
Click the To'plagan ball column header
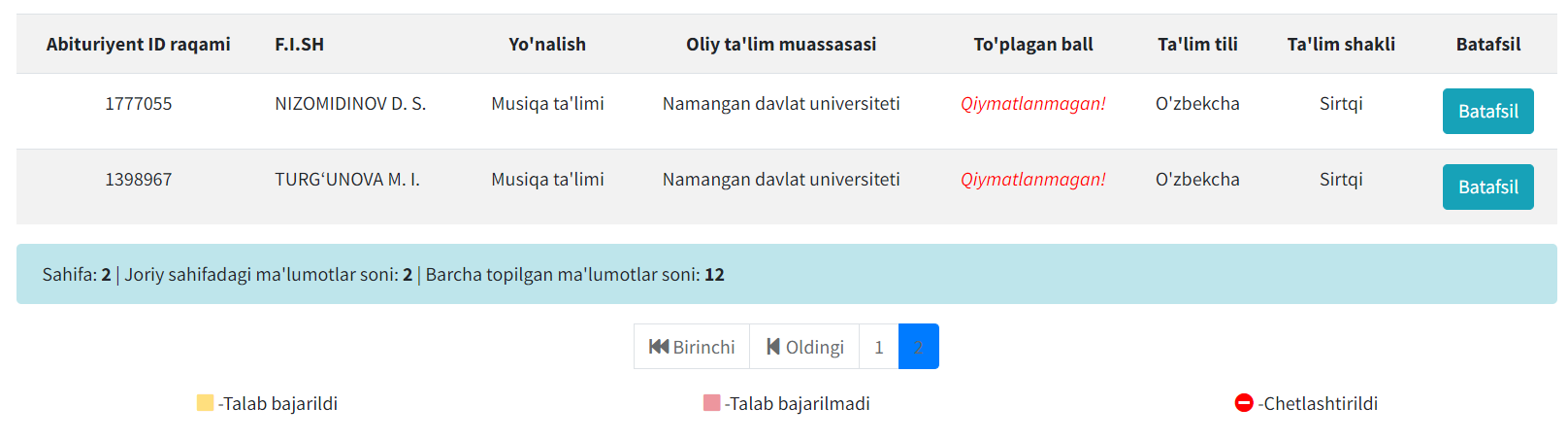click(x=1033, y=45)
